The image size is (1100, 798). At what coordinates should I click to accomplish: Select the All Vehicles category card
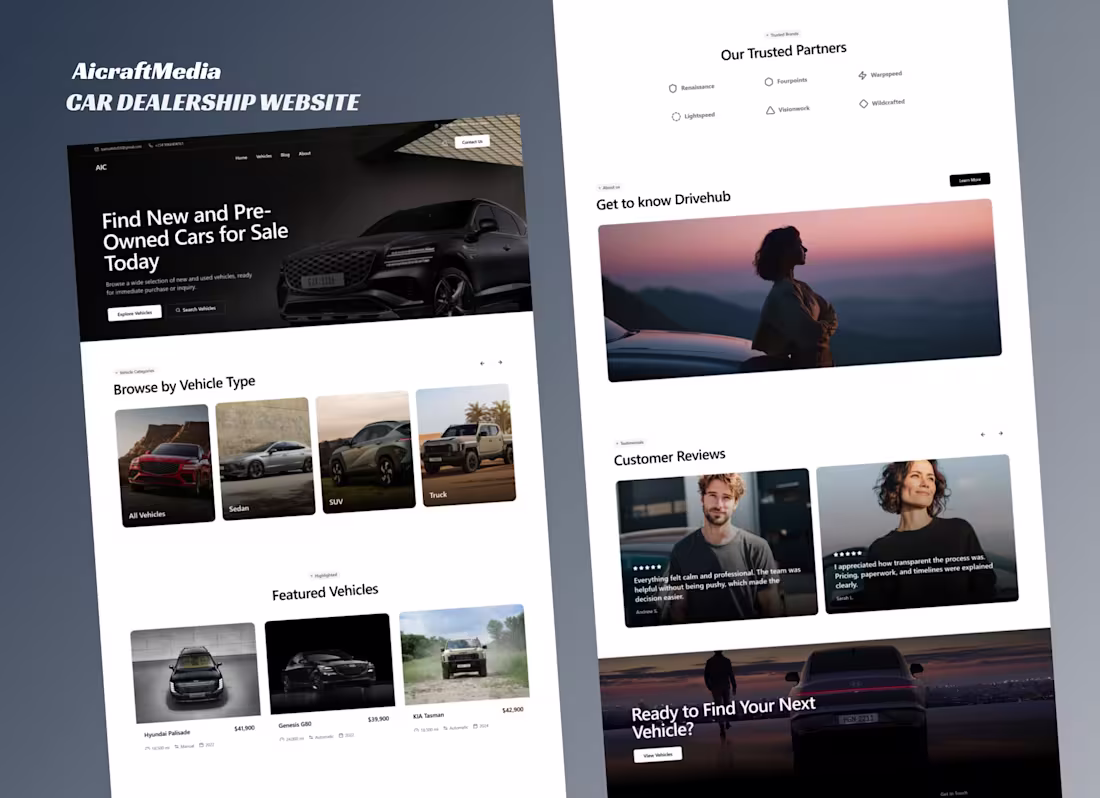[165, 466]
